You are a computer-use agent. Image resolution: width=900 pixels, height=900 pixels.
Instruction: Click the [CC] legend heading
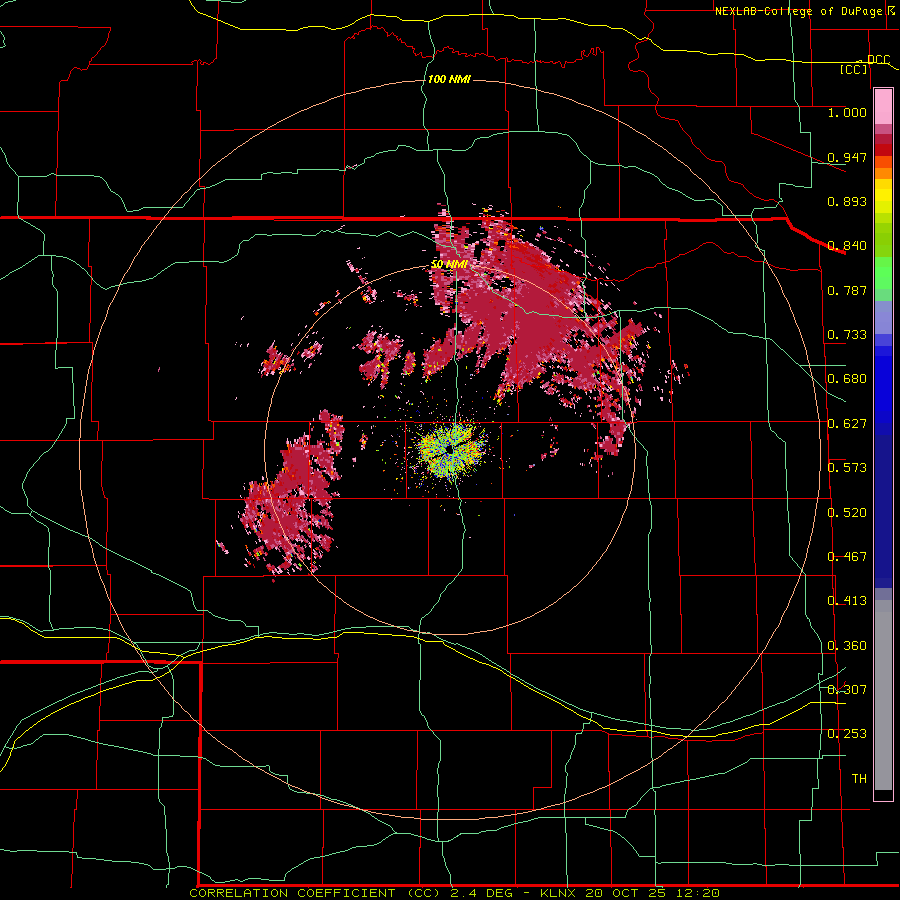coord(854,69)
